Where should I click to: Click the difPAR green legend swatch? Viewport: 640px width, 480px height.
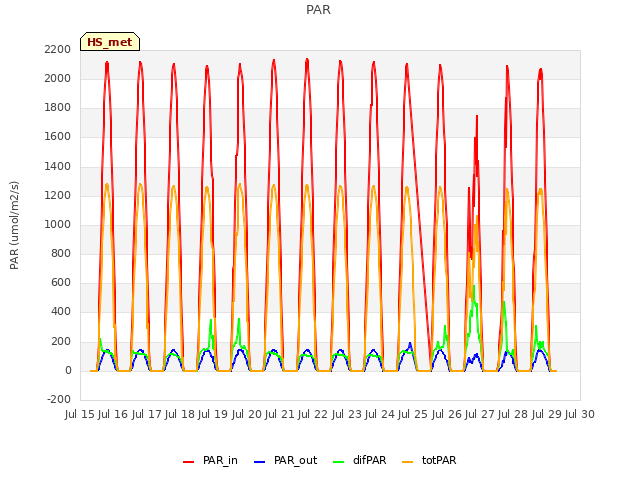click(338, 462)
